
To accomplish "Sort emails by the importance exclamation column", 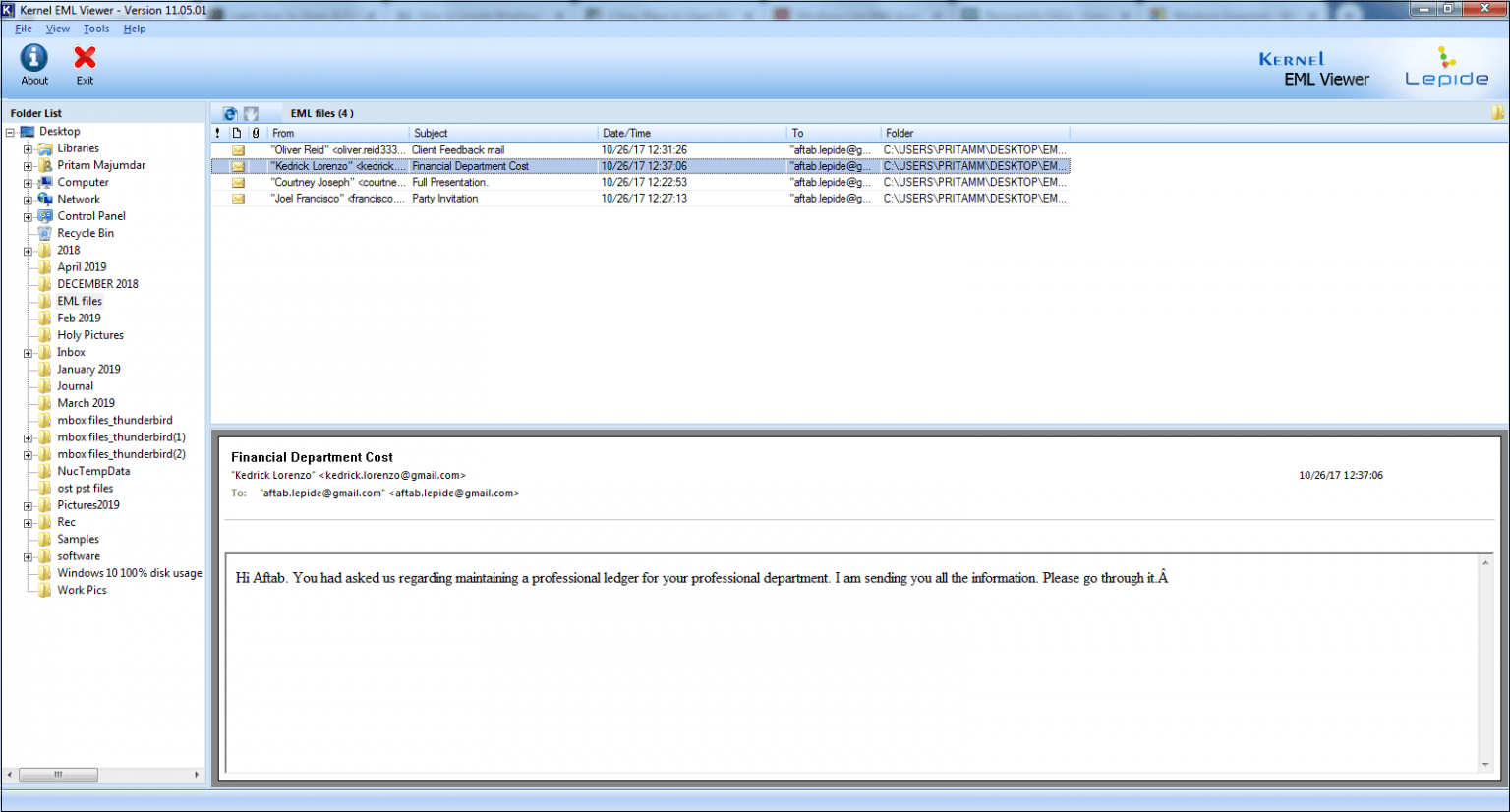I will coord(217,133).
